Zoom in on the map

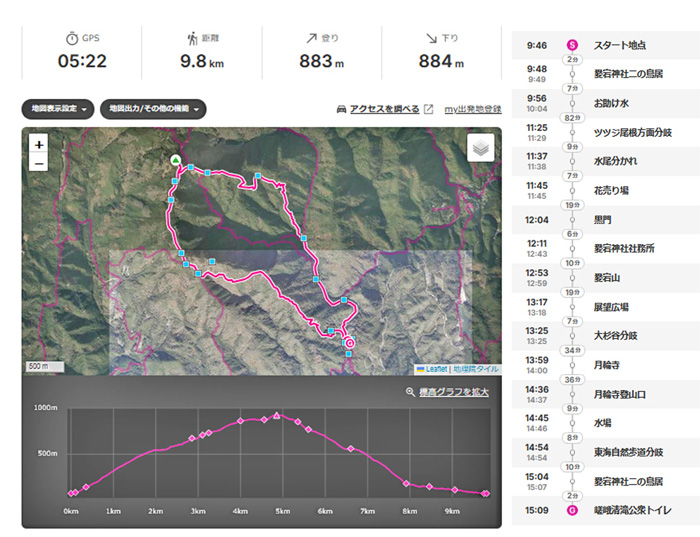(x=39, y=145)
